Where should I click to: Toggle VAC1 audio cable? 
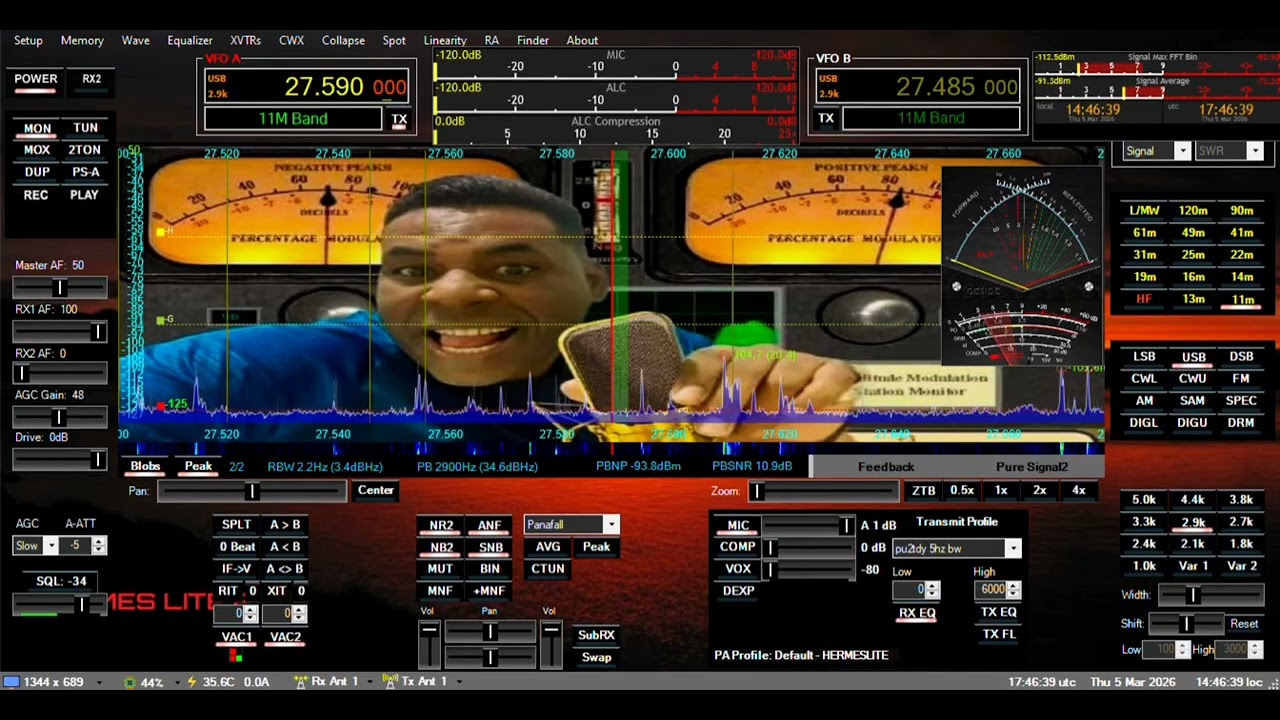point(237,637)
